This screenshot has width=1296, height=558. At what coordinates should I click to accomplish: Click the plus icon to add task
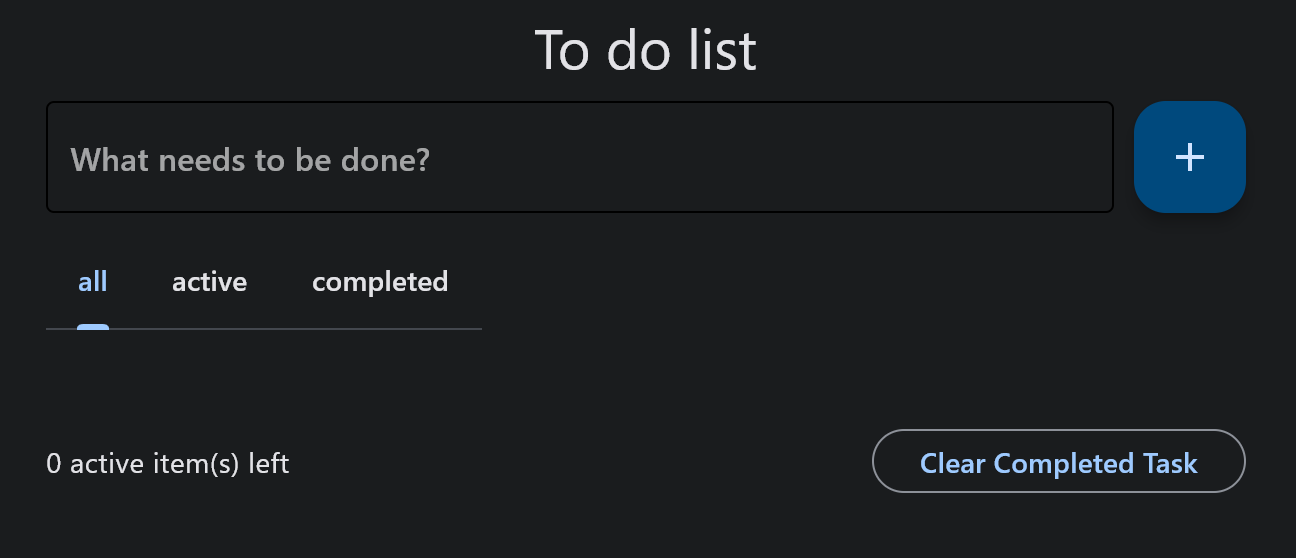pos(1189,157)
